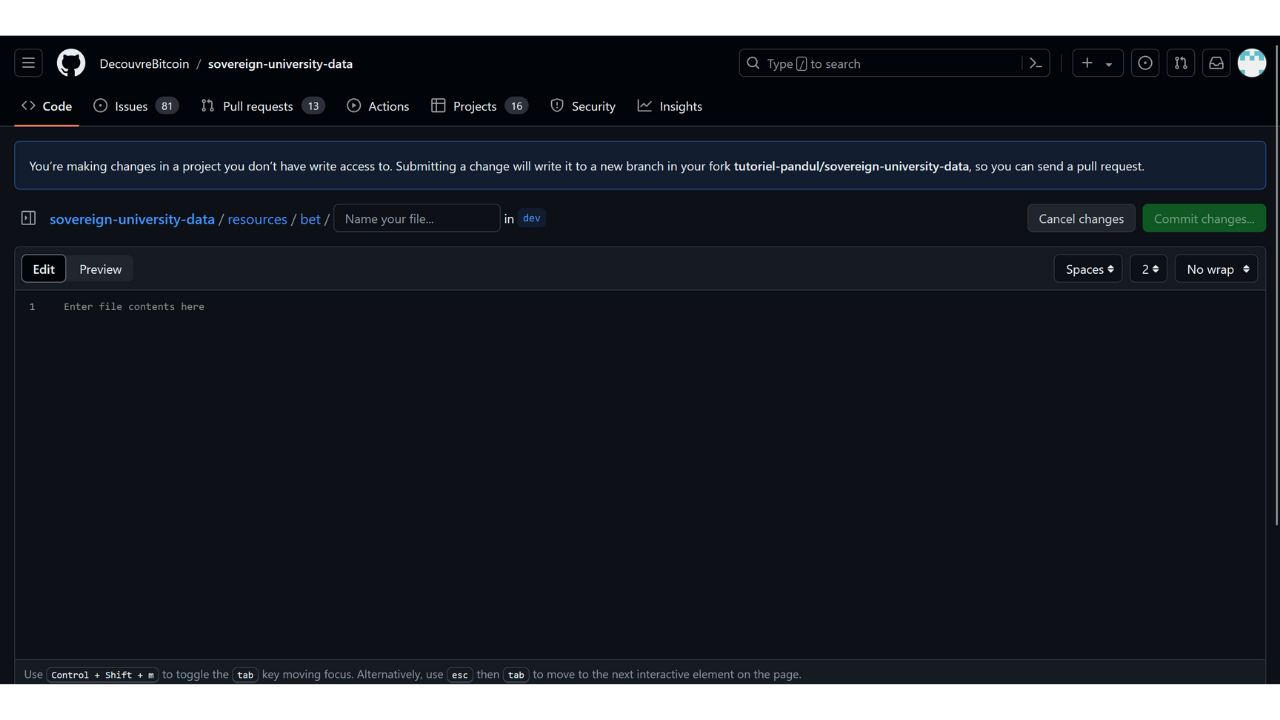Viewport: 1280px width, 720px height.
Task: Click Cancel changes button
Action: pos(1081,218)
